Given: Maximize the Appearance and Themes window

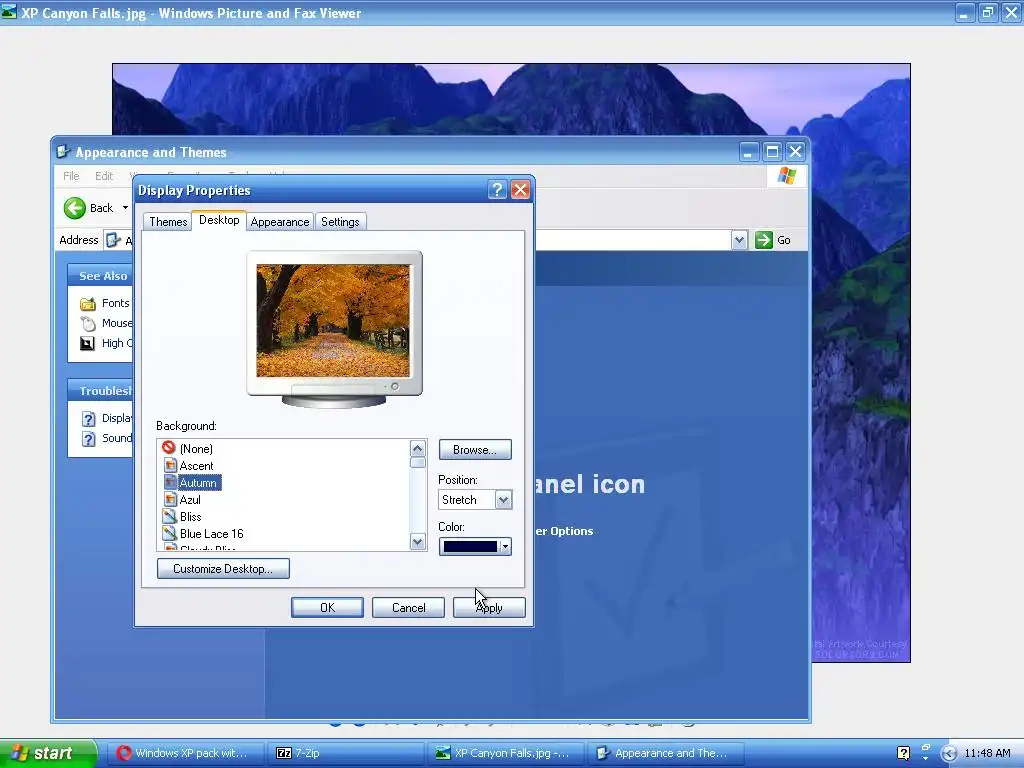Looking at the screenshot, I should (772, 152).
